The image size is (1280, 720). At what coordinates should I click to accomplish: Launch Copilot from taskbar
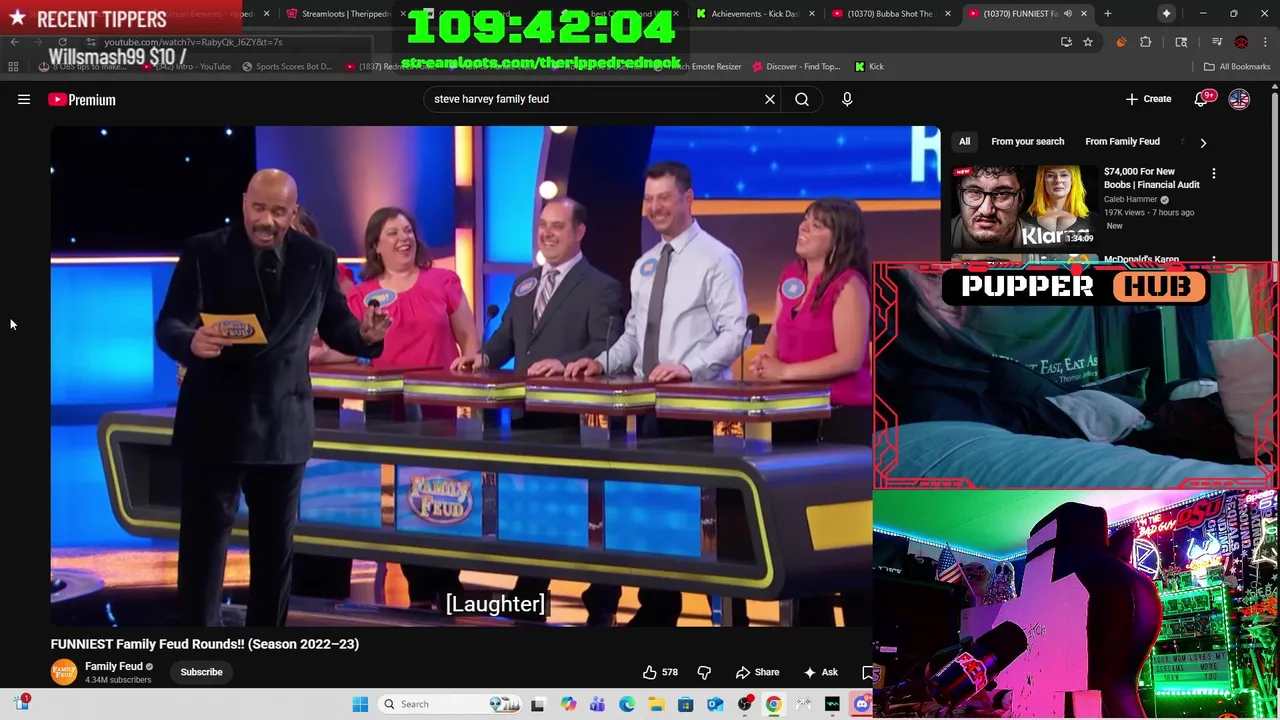568,704
